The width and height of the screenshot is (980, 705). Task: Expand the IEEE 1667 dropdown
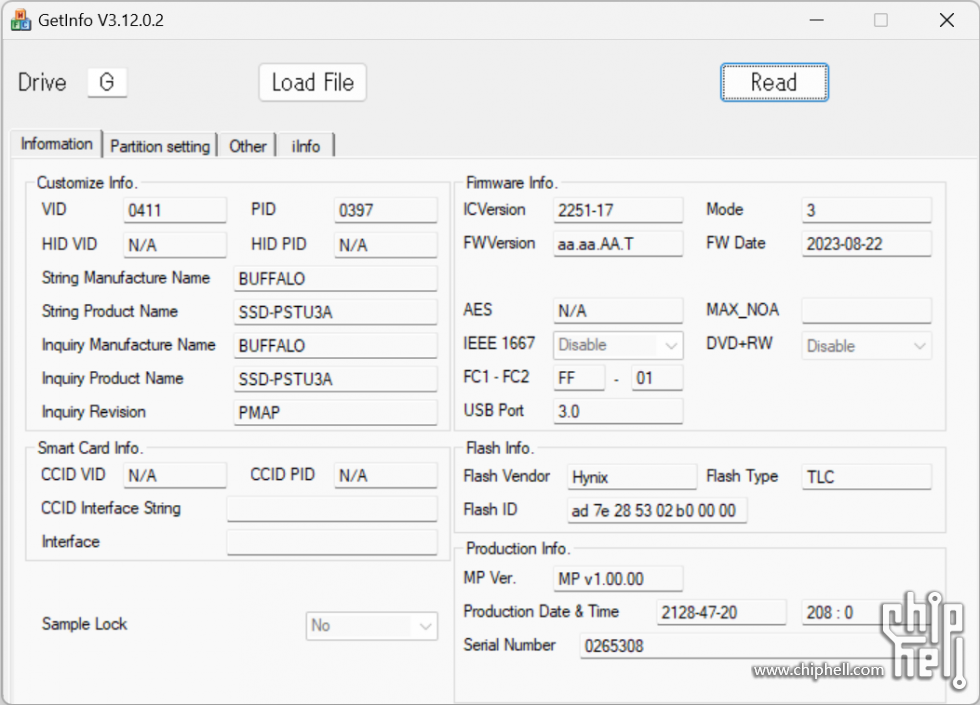point(618,345)
